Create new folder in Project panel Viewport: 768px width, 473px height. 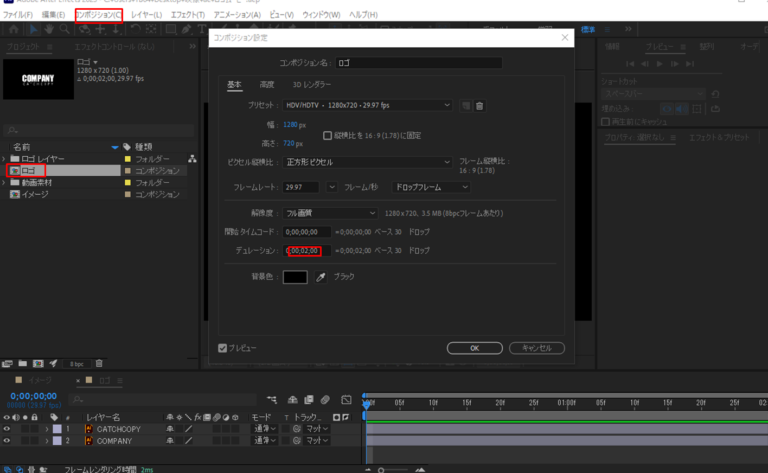(x=22, y=363)
